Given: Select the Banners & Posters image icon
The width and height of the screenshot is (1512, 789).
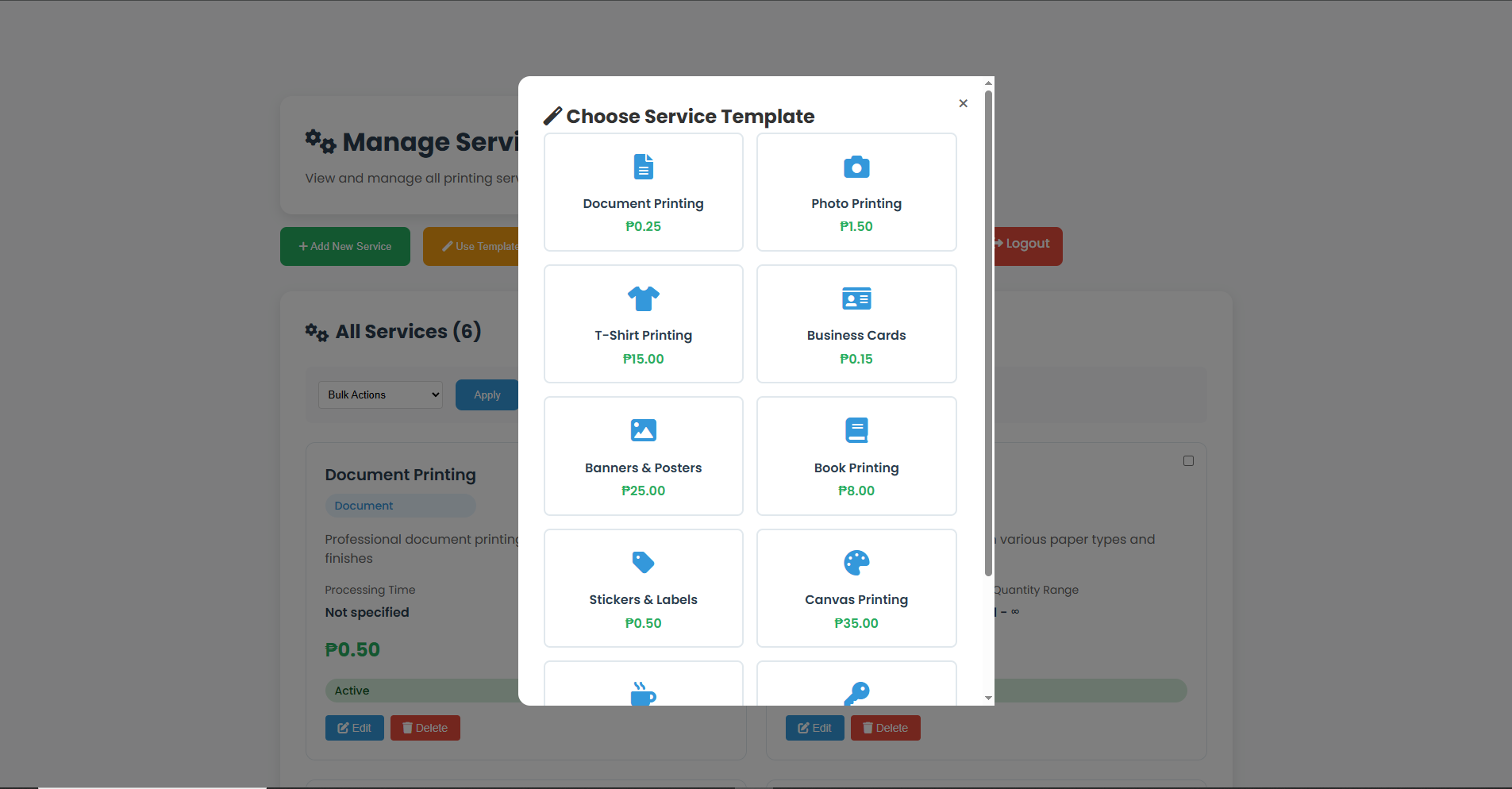Looking at the screenshot, I should [x=643, y=430].
